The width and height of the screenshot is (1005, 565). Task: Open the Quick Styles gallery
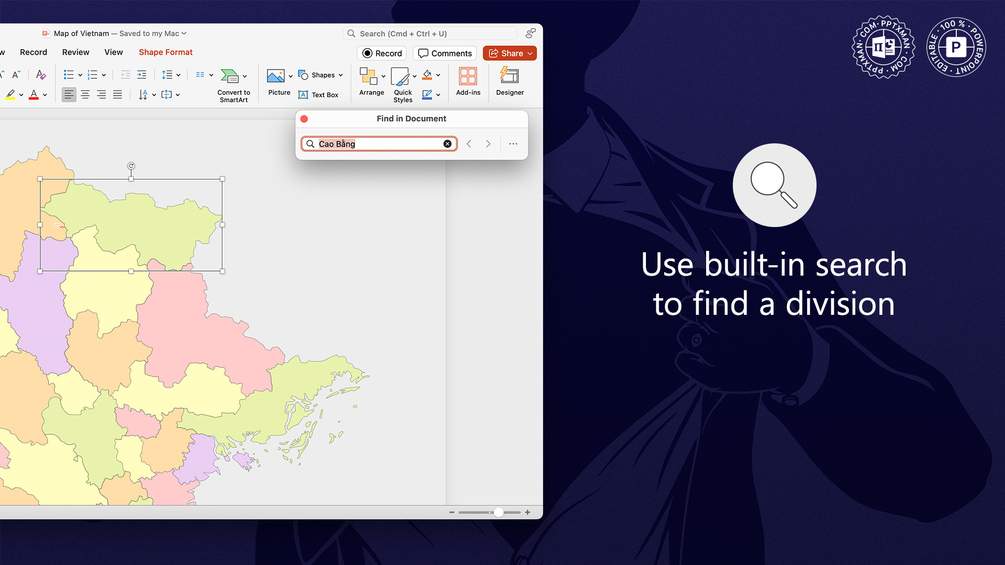point(403,85)
